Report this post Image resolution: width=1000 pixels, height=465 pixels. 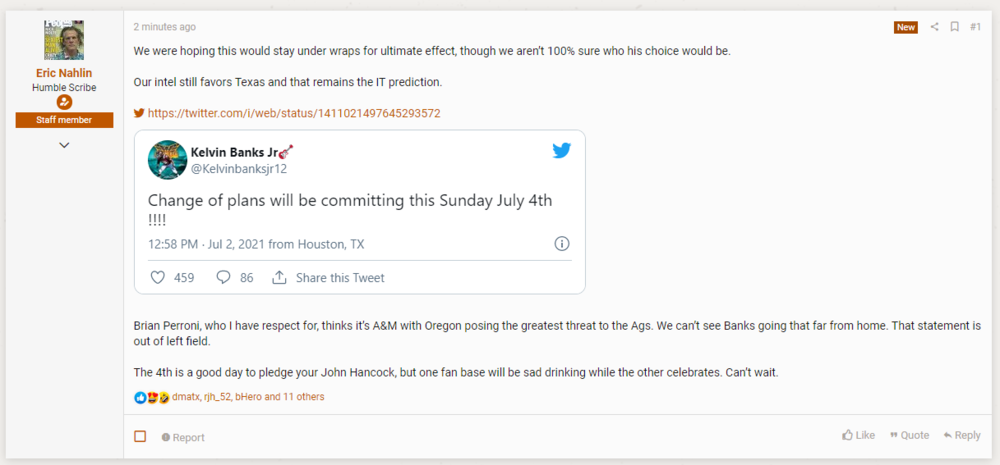tap(182, 437)
